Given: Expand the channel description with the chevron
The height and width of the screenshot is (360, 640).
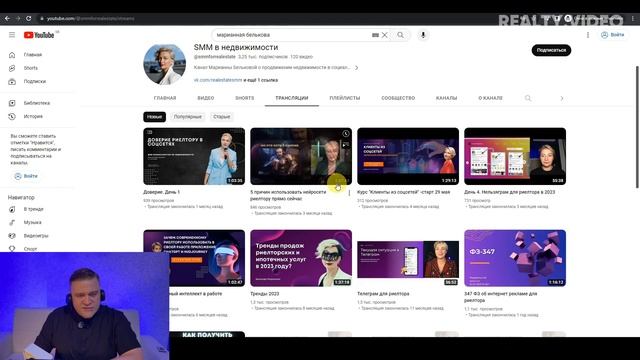Looking at the screenshot, I should point(356,68).
